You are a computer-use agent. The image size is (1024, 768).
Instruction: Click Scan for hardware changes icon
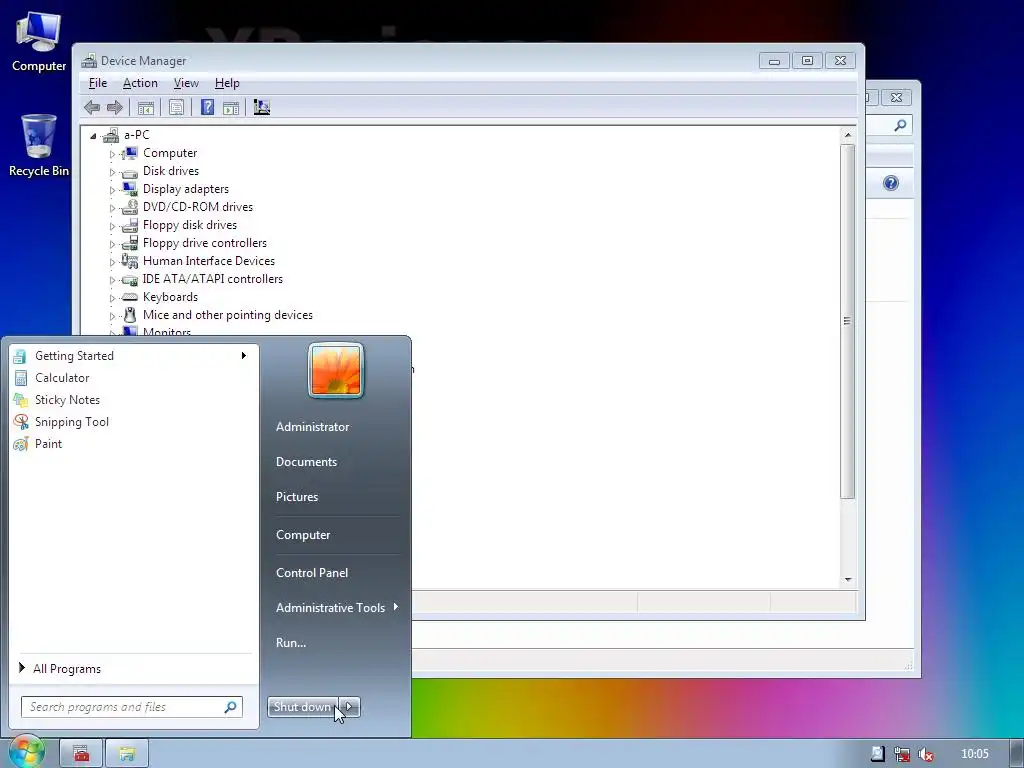tap(262, 107)
